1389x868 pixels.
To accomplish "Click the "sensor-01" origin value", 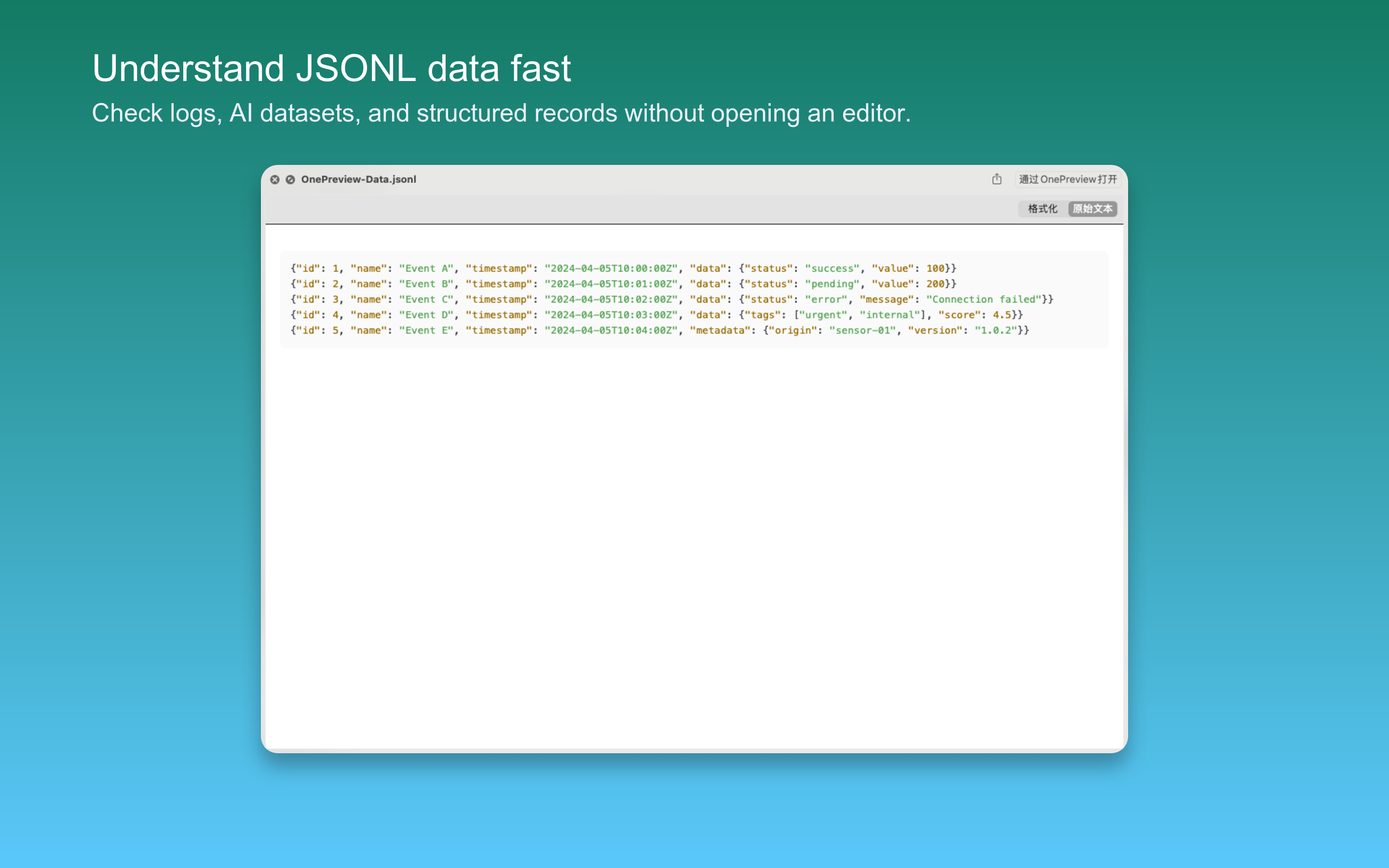I will click(x=862, y=330).
